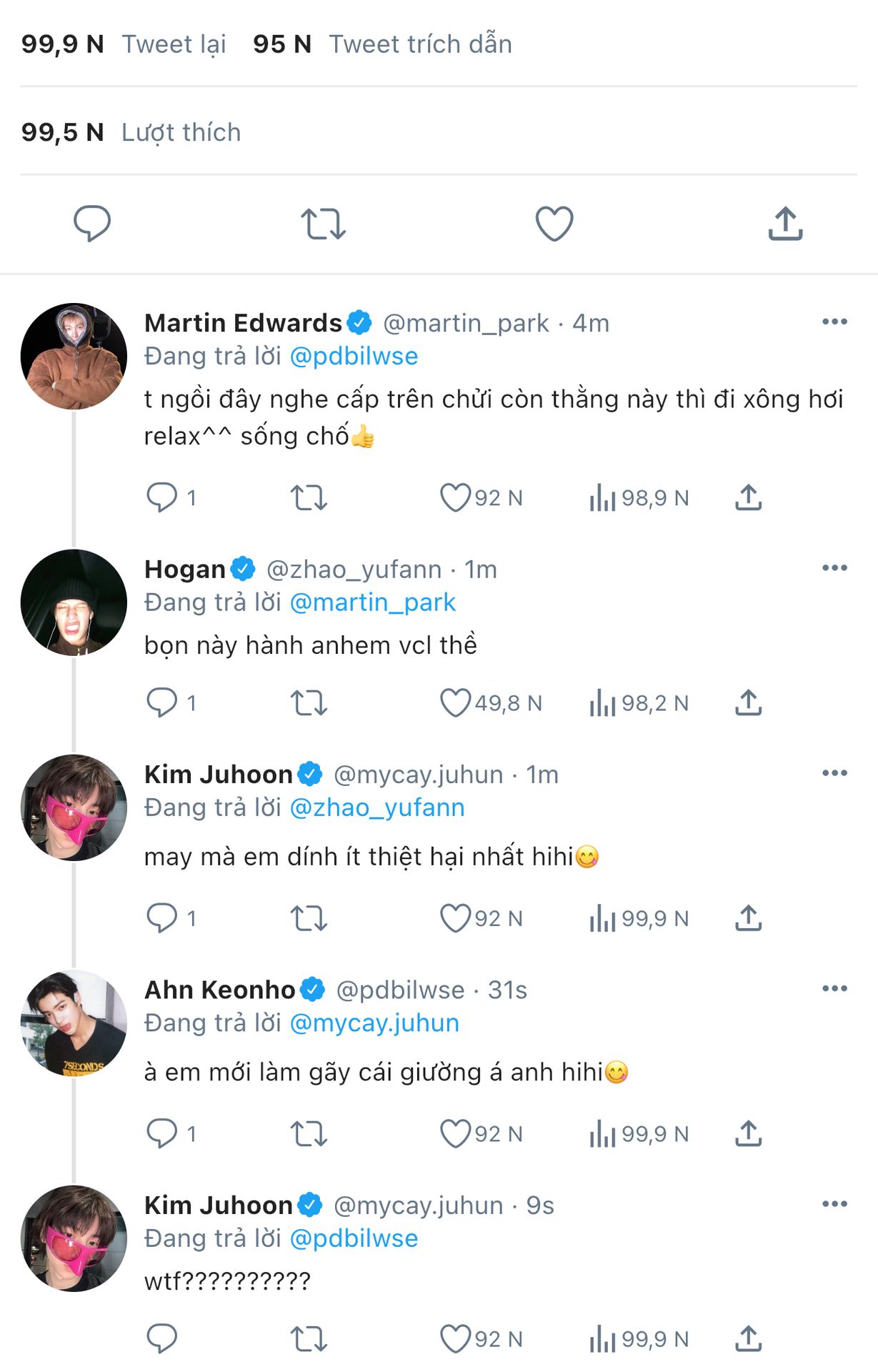Open more options on Ahn Keonho's tweet
Screen dimensions: 878x1372
pyautogui.click(x=834, y=989)
